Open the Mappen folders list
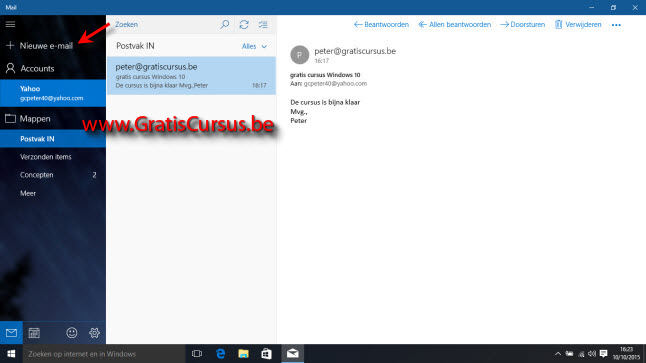646x363 pixels. (x=28, y=119)
